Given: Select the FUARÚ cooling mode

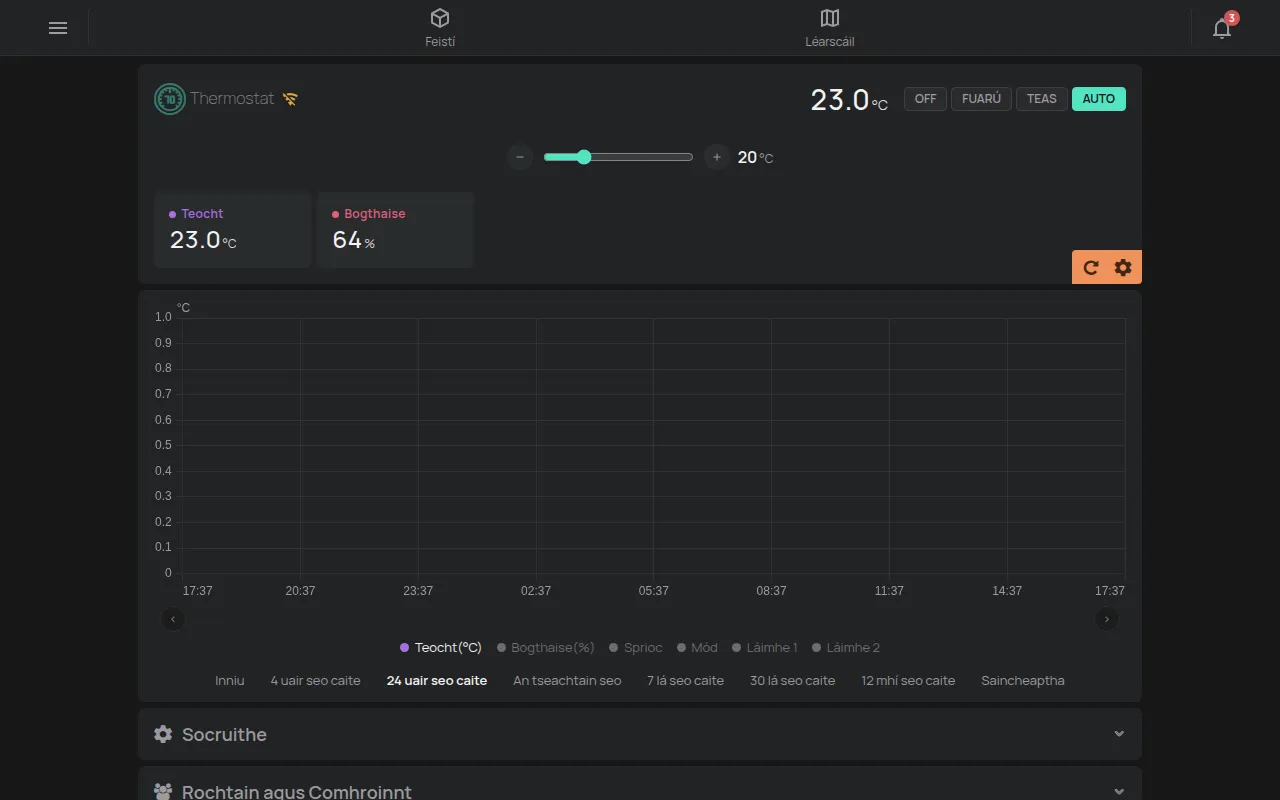Looking at the screenshot, I should pyautogui.click(x=982, y=99).
